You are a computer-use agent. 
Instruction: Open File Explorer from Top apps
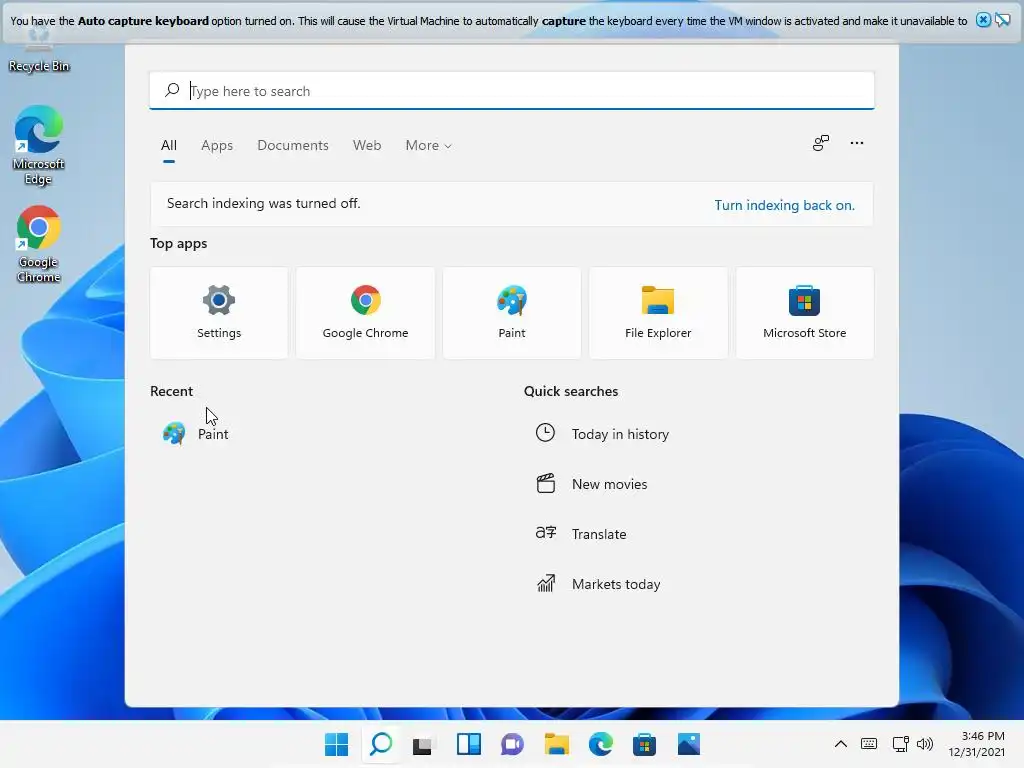click(658, 313)
